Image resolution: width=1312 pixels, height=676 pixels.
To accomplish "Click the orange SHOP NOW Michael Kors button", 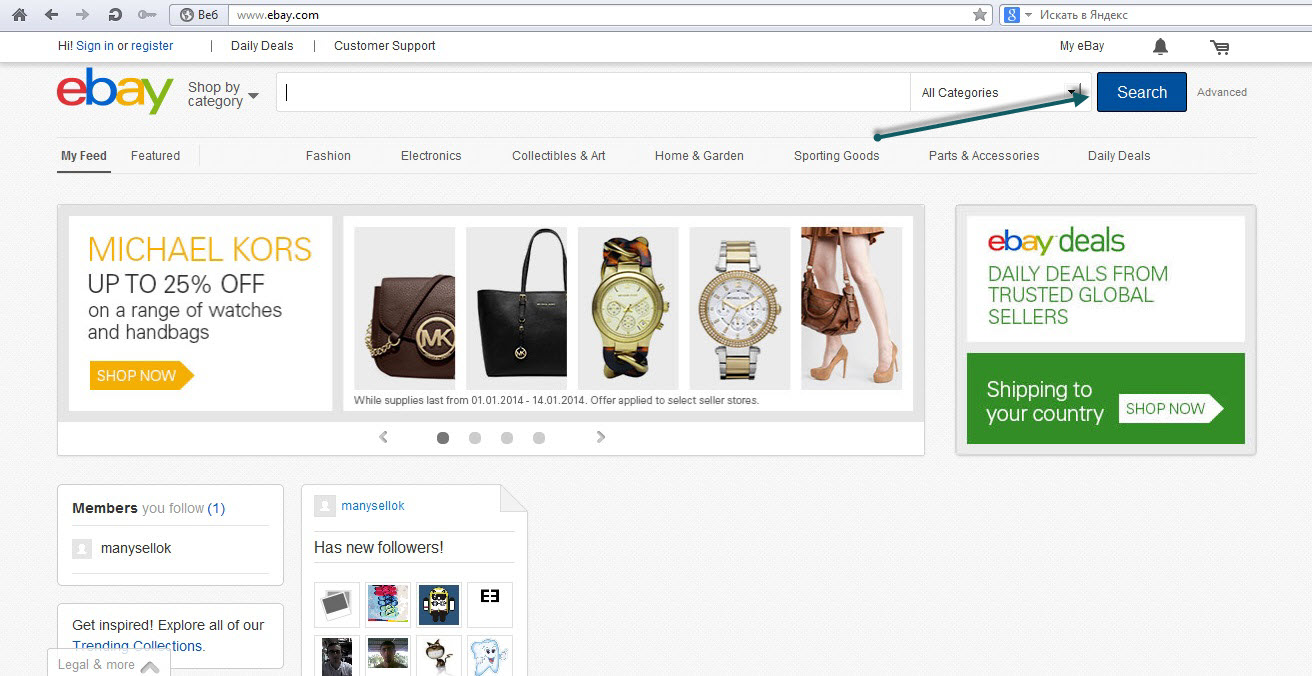I will 141,376.
